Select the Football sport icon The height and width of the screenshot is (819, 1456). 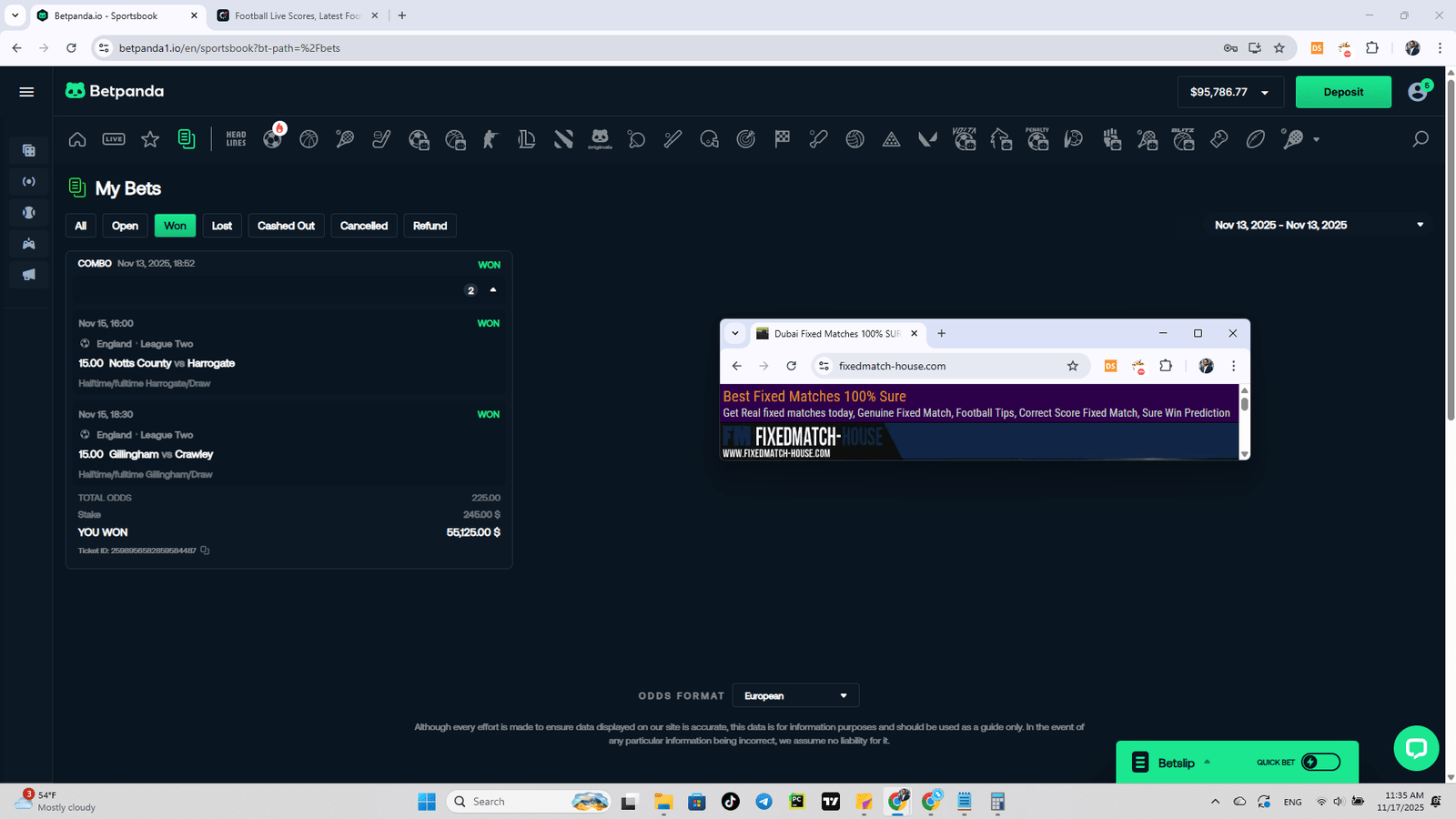[x=272, y=139]
